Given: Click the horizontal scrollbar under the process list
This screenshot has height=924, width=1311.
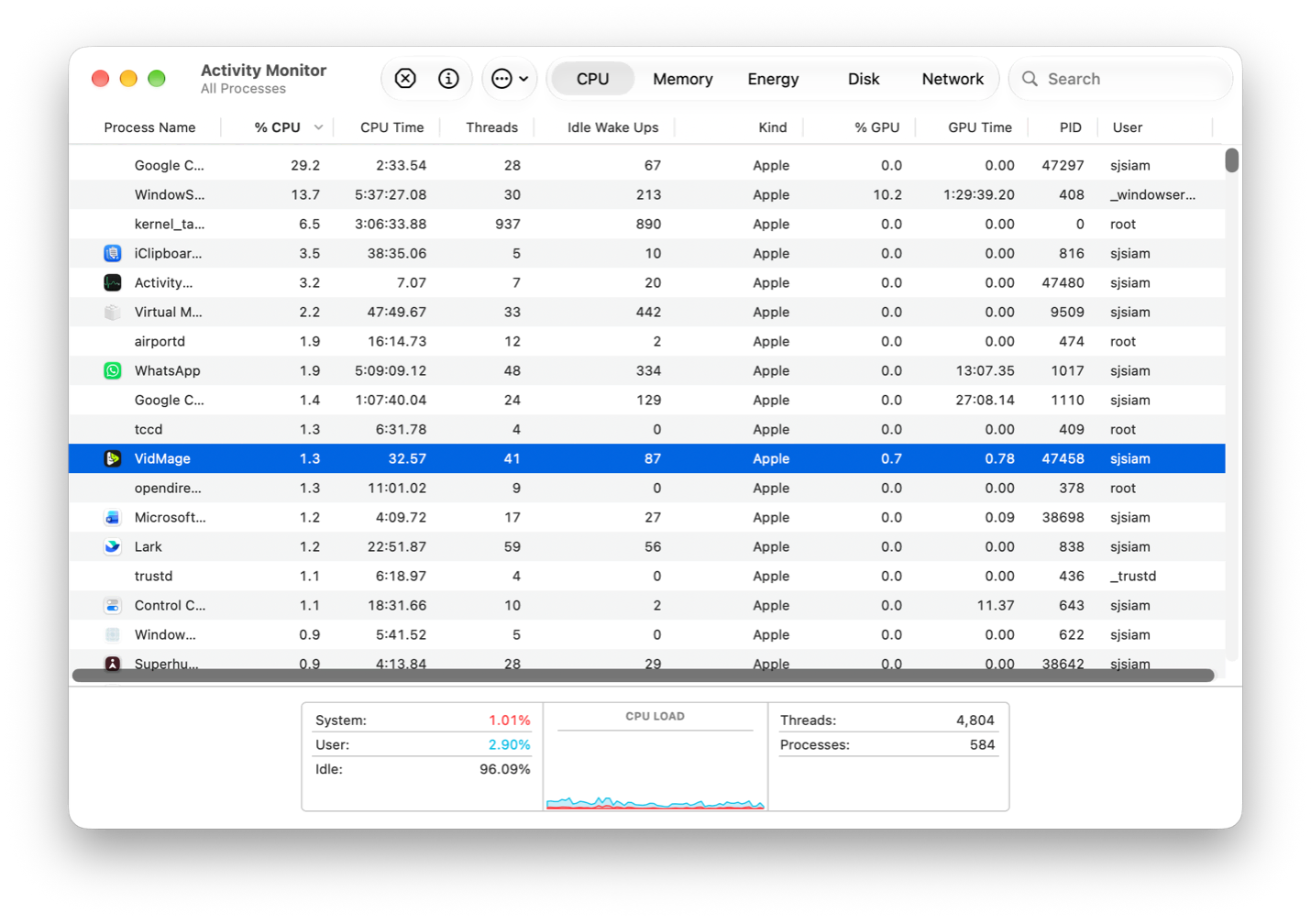Looking at the screenshot, I should 643,676.
